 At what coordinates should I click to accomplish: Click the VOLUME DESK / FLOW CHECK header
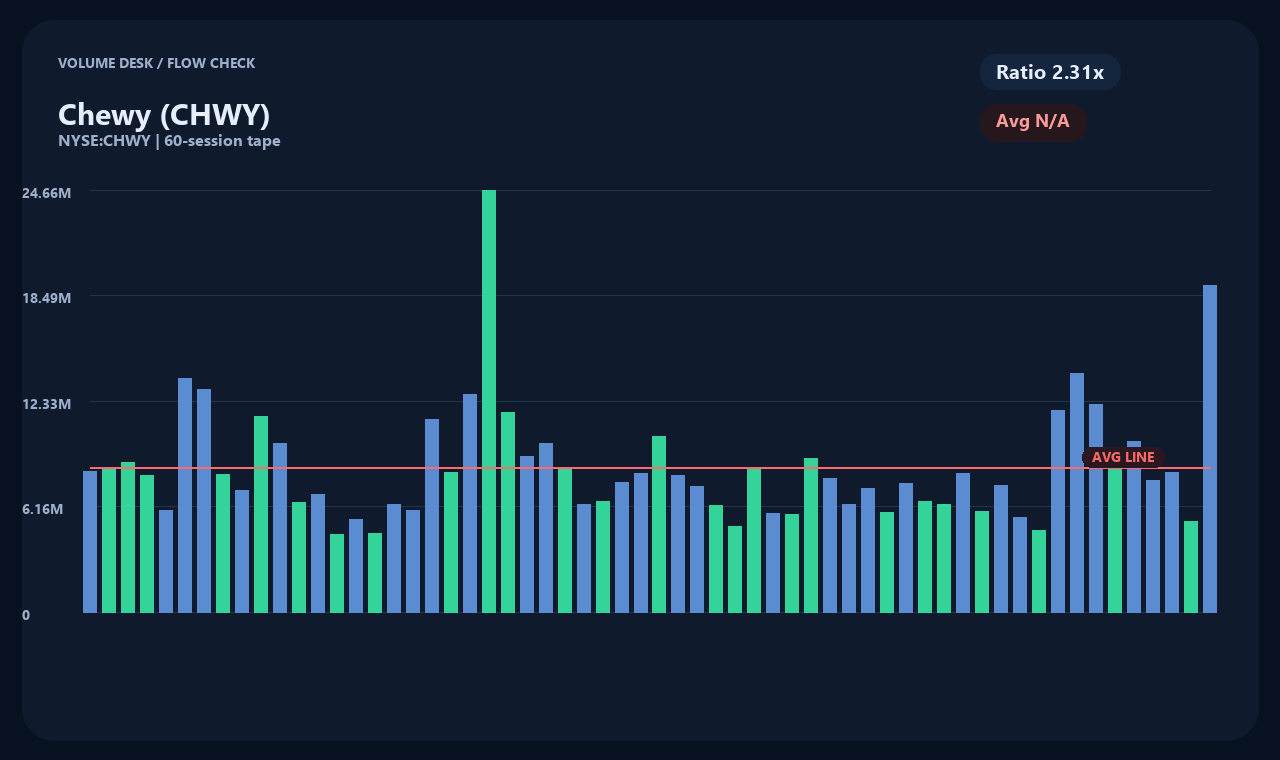click(156, 63)
